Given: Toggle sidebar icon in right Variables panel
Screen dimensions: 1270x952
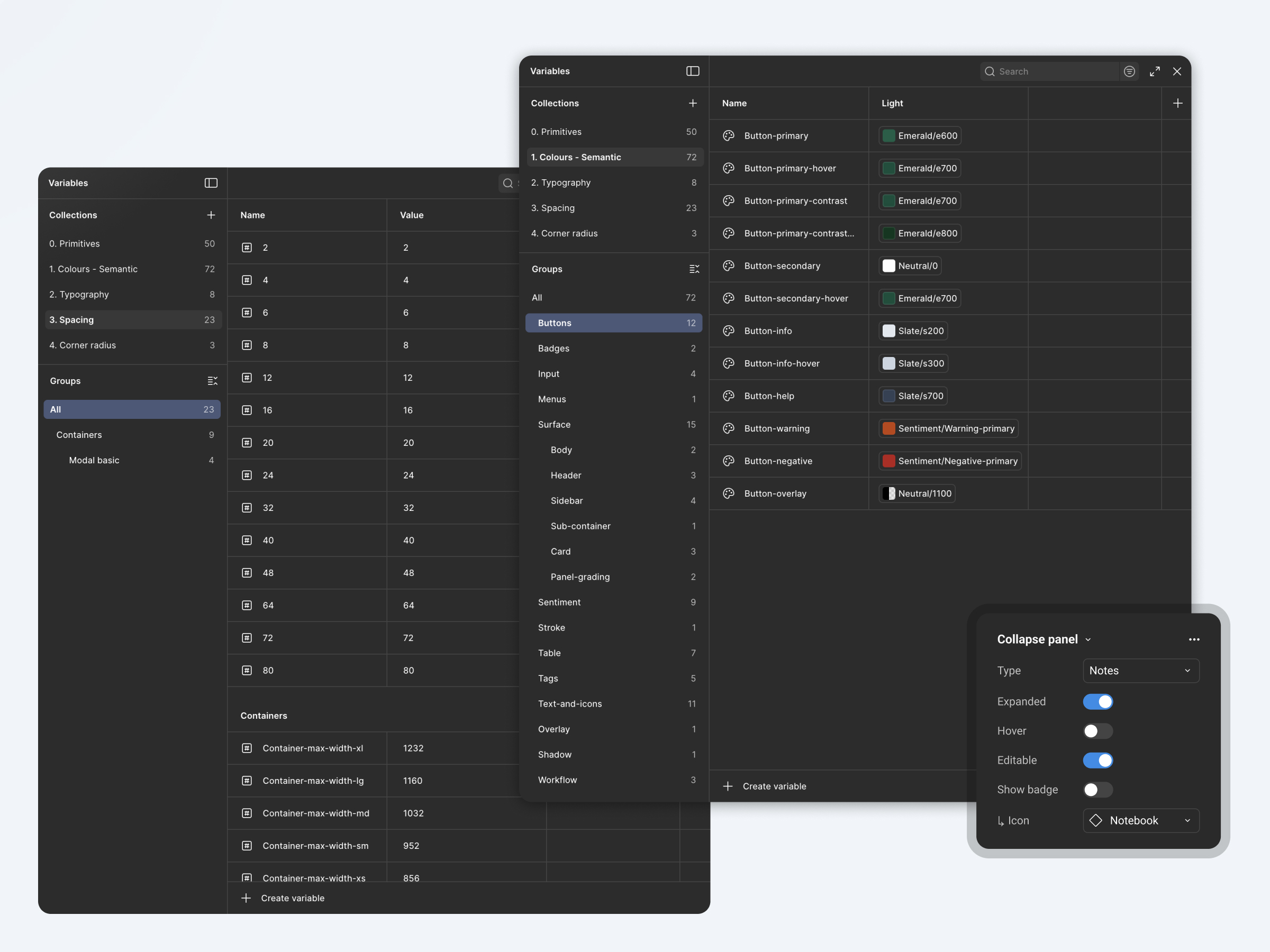Looking at the screenshot, I should (692, 71).
